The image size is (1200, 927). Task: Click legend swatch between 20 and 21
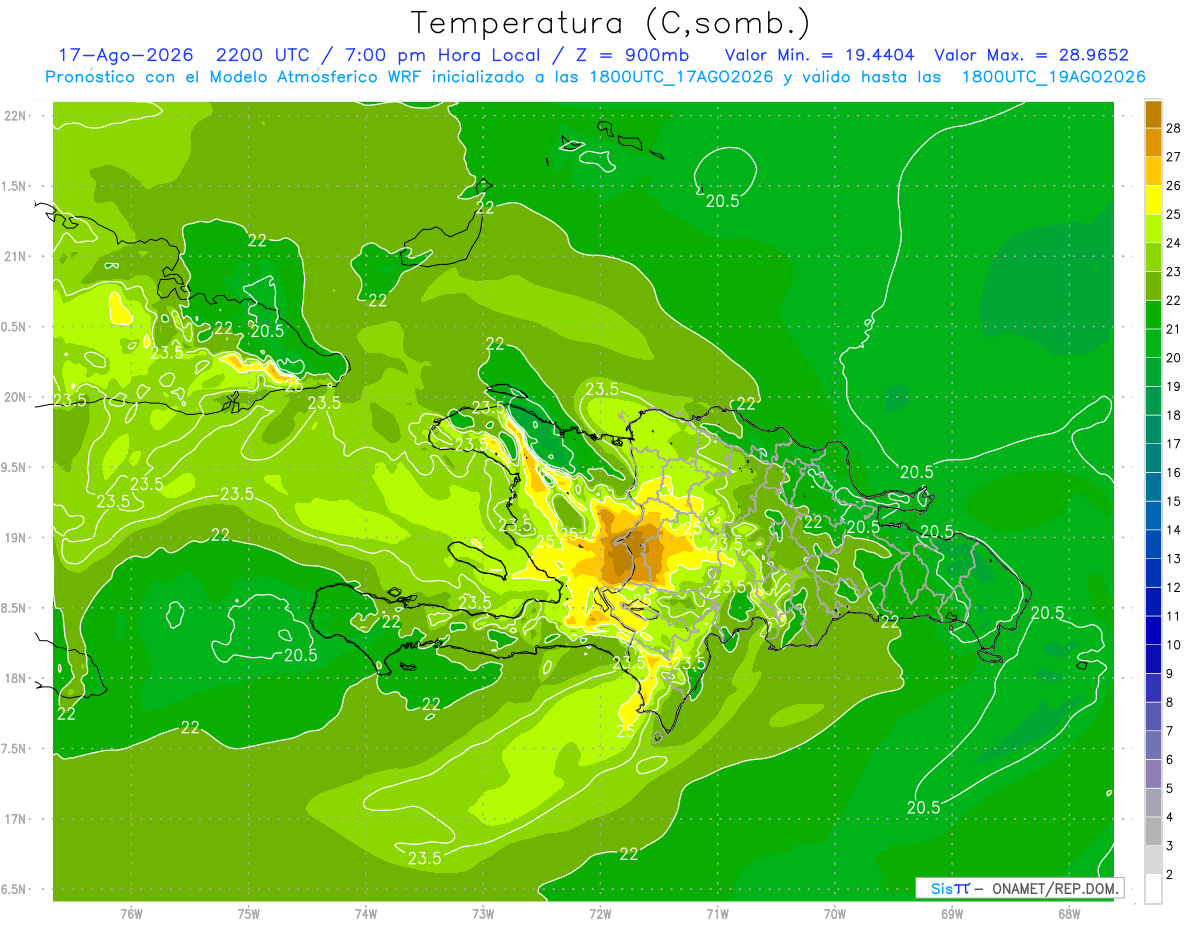1153,343
